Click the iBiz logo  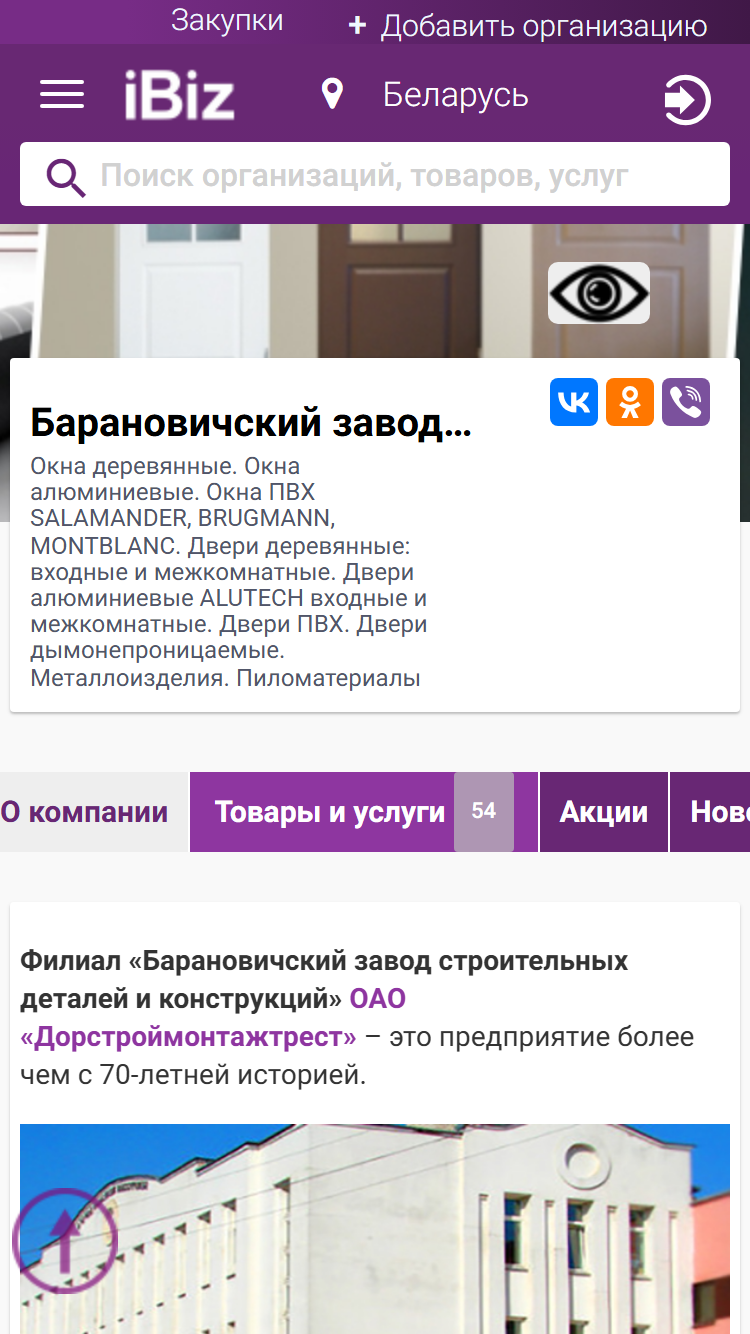179,96
